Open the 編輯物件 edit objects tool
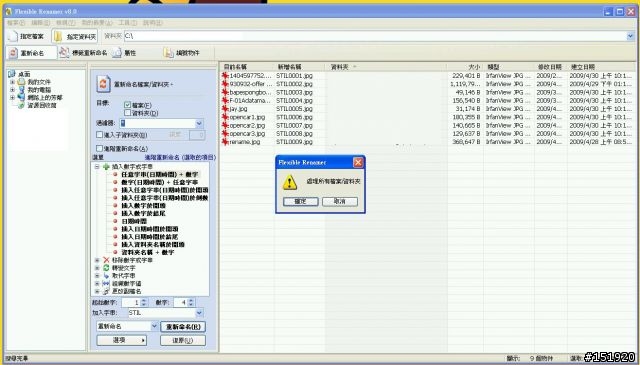640x365 pixels. (x=169, y=53)
